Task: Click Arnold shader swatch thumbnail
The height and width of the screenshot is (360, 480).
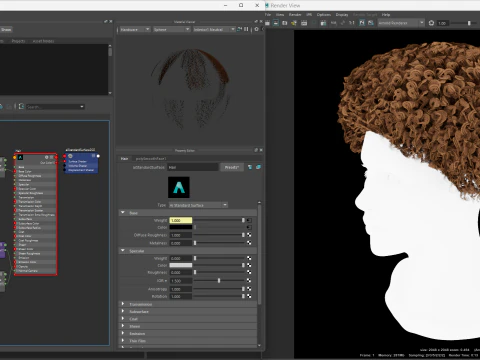Action: [x=179, y=187]
